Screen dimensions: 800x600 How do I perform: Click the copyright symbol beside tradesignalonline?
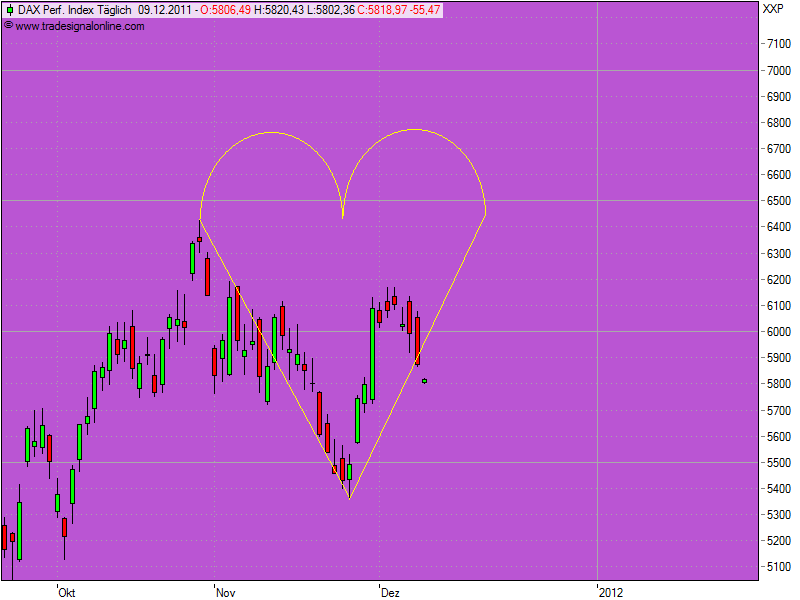tap(8, 26)
